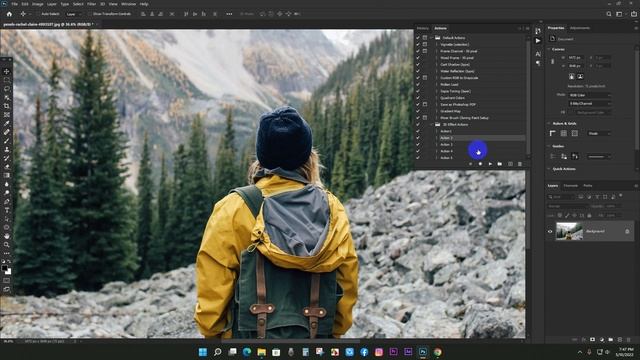Click the canvas width input field
Viewport: 640px width, 360px height.
click(575, 58)
